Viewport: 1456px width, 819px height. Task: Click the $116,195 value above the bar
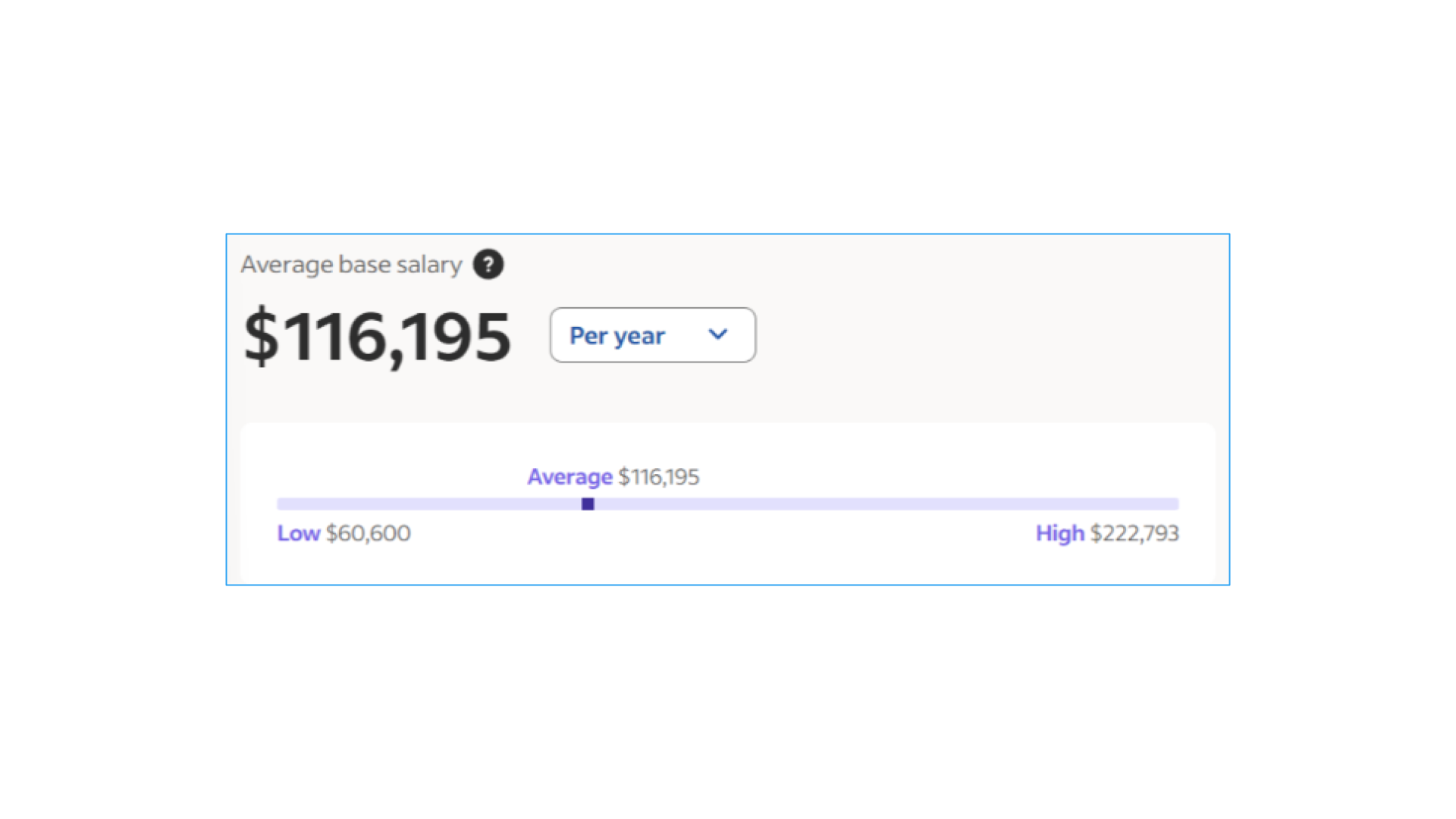pyautogui.click(x=659, y=477)
